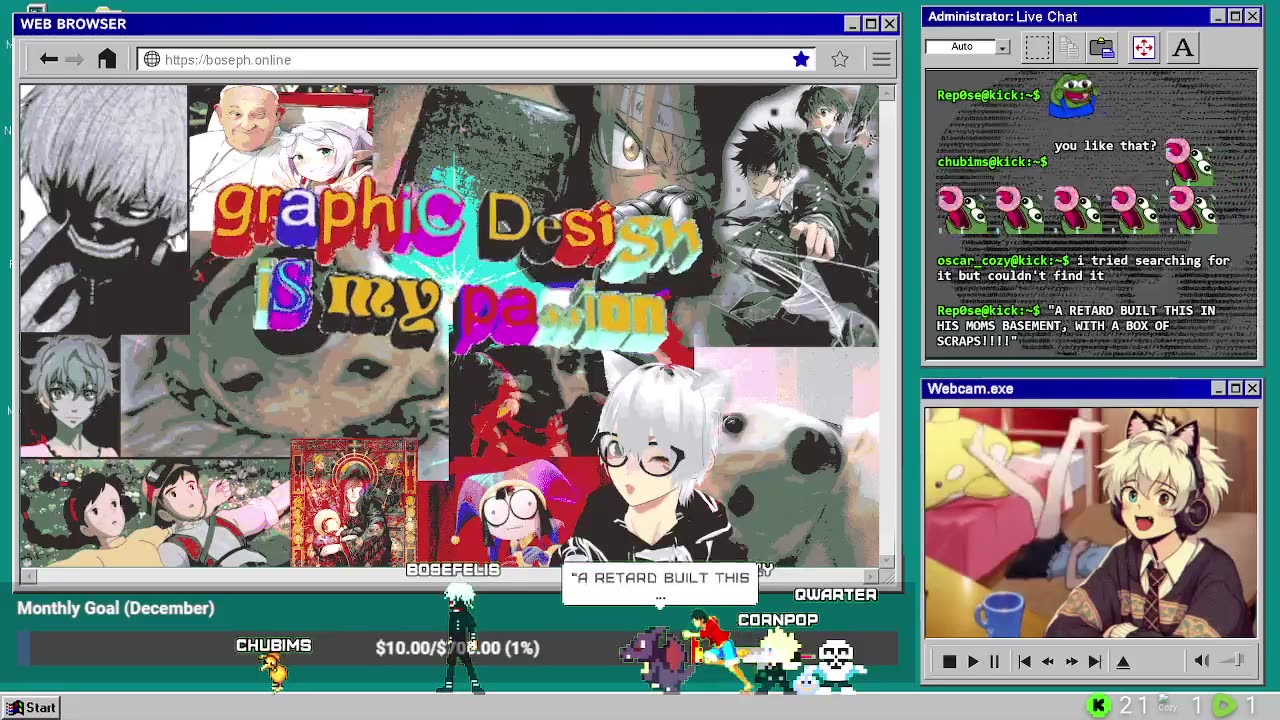Toggle the red move arrows tool
The image size is (1280, 720).
1144,47
